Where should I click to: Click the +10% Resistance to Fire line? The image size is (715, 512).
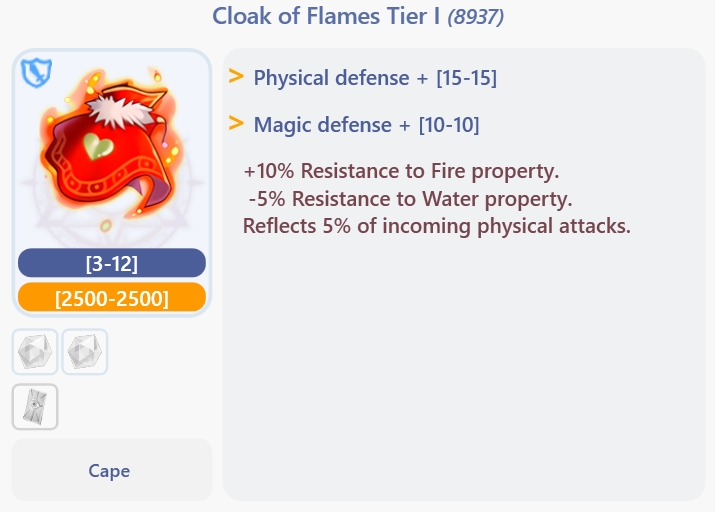tap(401, 170)
